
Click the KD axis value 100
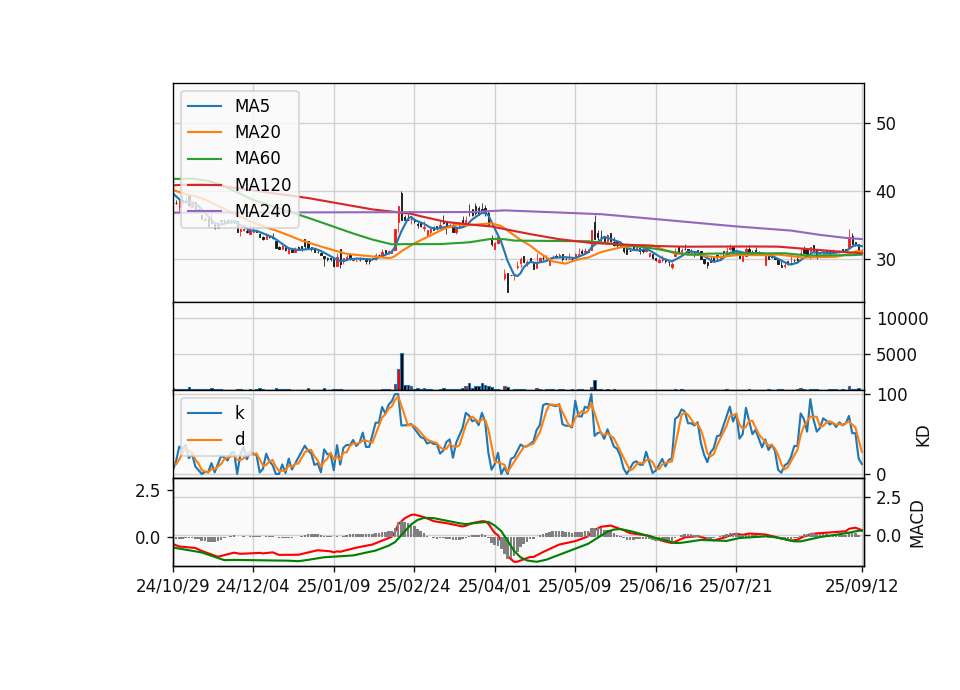pos(892,395)
